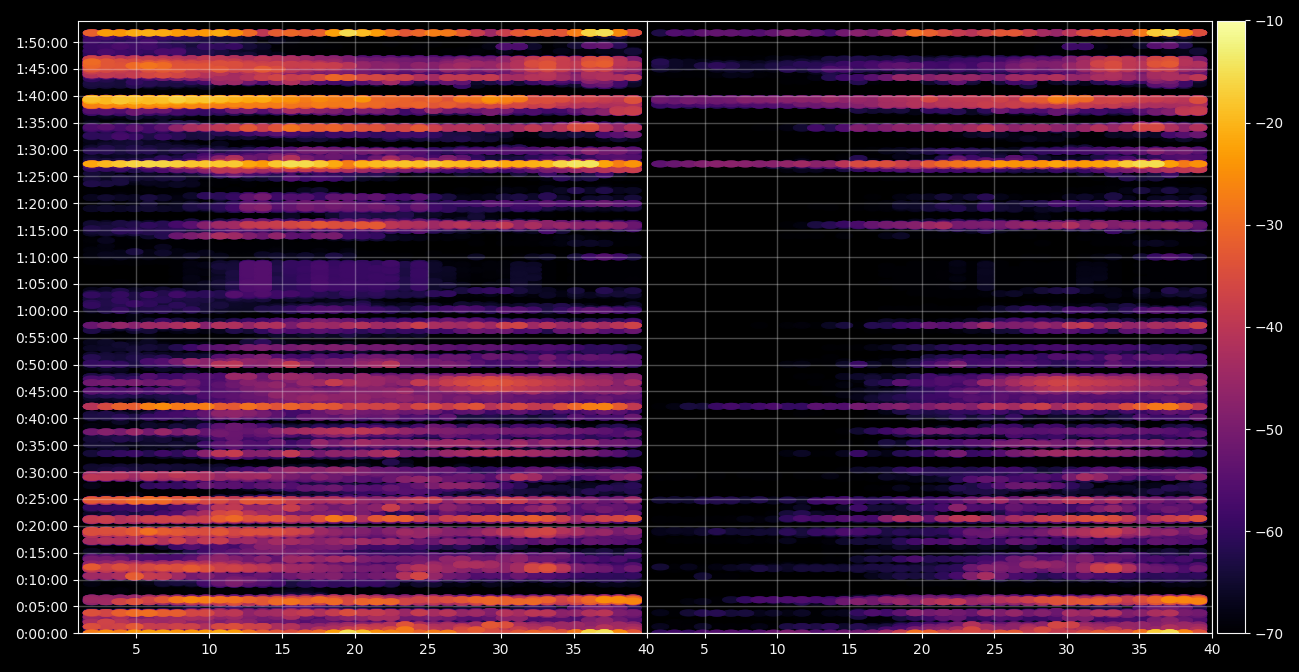Viewport: 1299px width, 672px height.
Task: Click x-axis label 35 of the left heatmap
Action: pyautogui.click(x=574, y=649)
